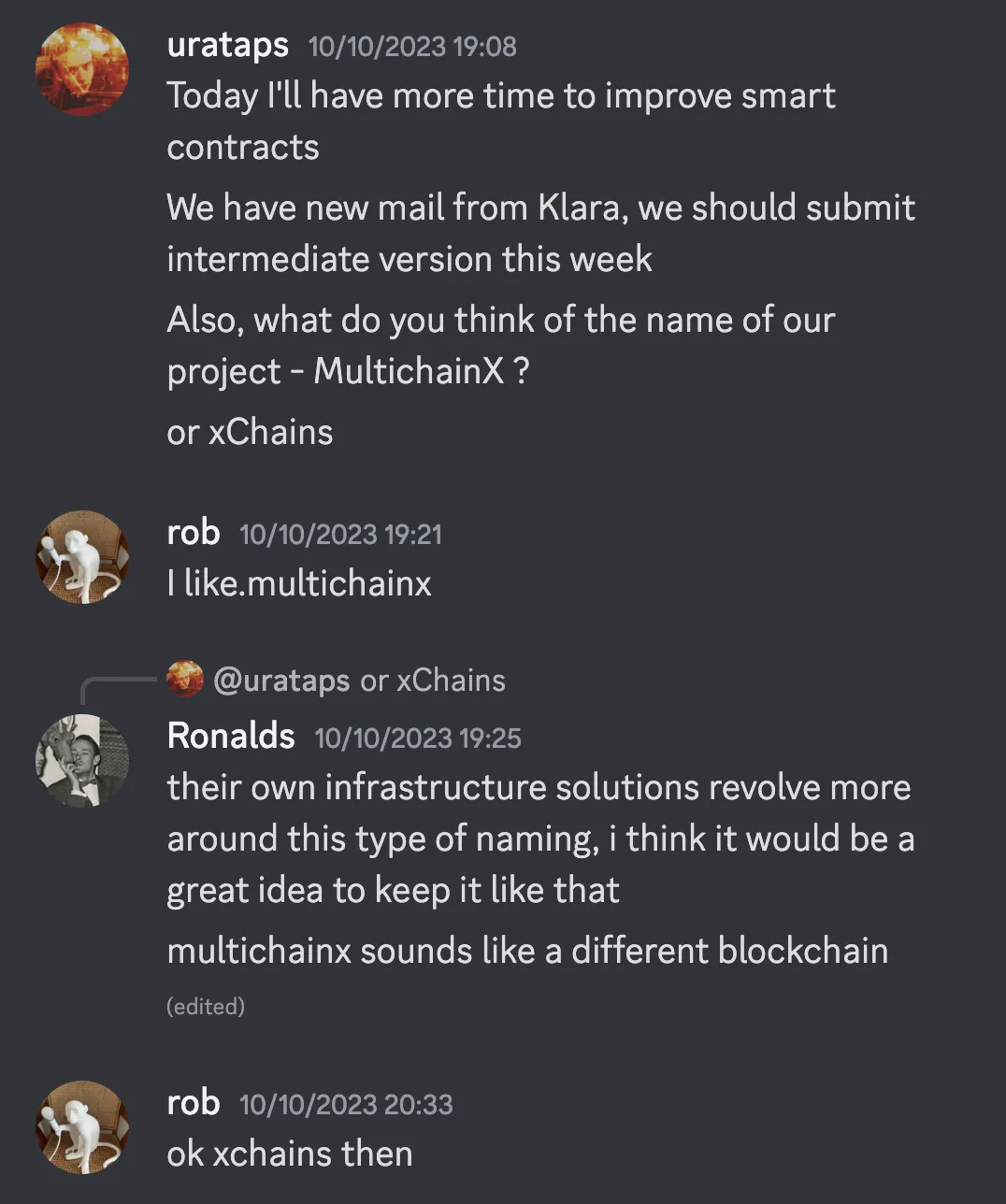Click the timestamp 10/10/2023 20:33
Image resolution: width=1006 pixels, height=1204 pixels.
tap(346, 1104)
